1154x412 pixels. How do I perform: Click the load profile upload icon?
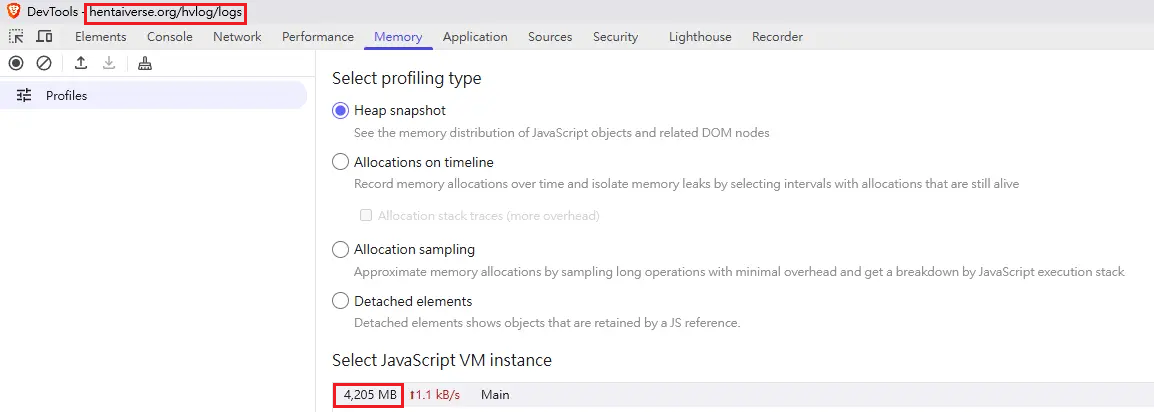81,63
